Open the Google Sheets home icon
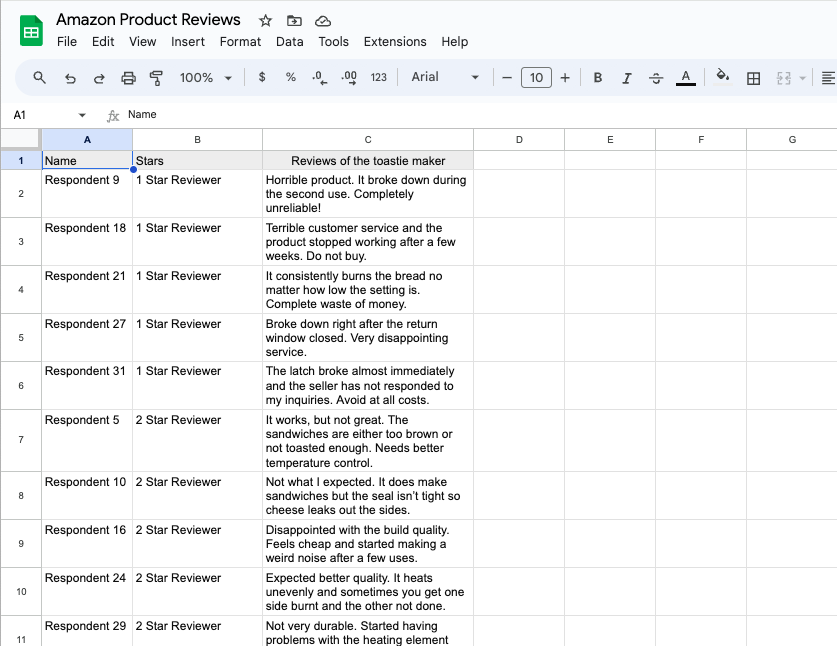The height and width of the screenshot is (646, 837). [31, 31]
